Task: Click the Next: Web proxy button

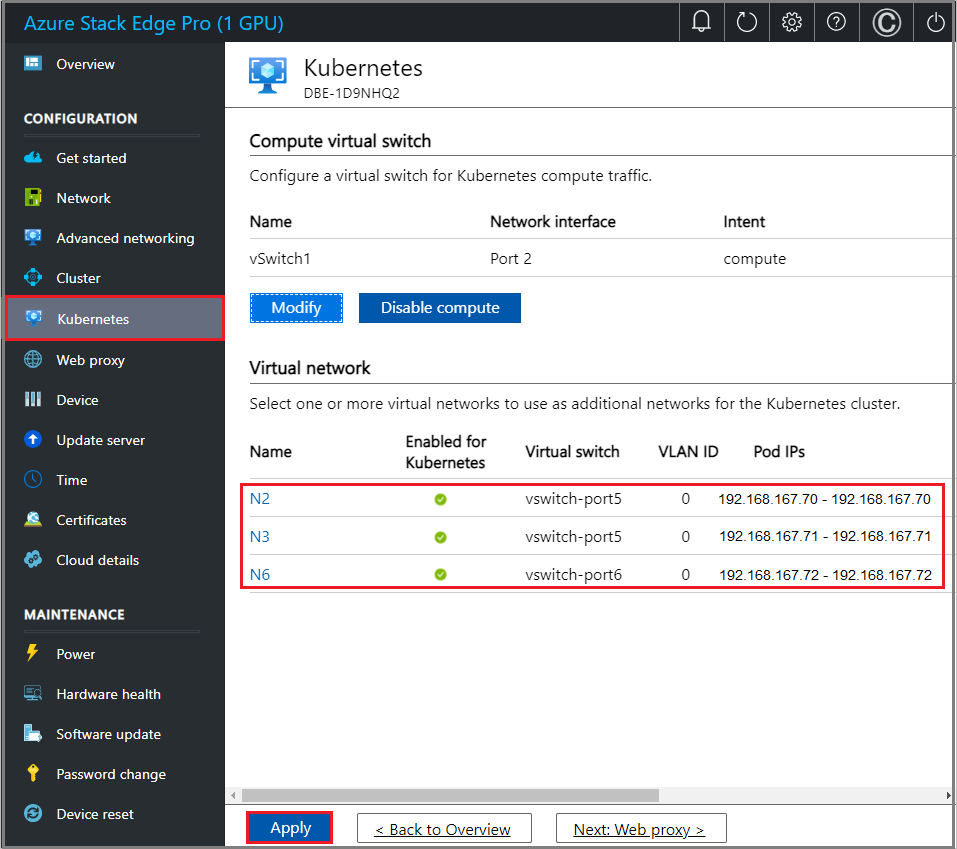Action: pyautogui.click(x=639, y=829)
